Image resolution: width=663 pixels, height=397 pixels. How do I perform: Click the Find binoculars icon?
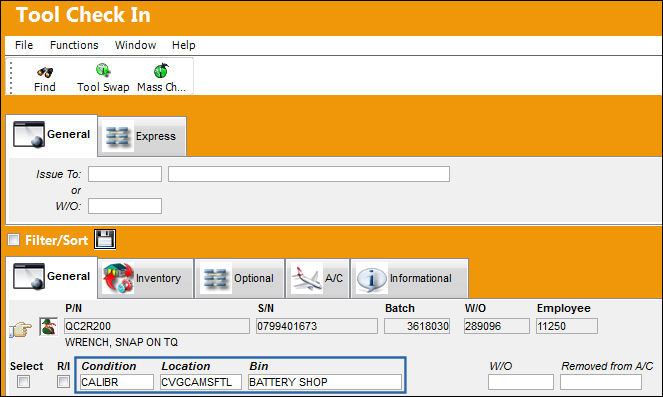(44, 72)
